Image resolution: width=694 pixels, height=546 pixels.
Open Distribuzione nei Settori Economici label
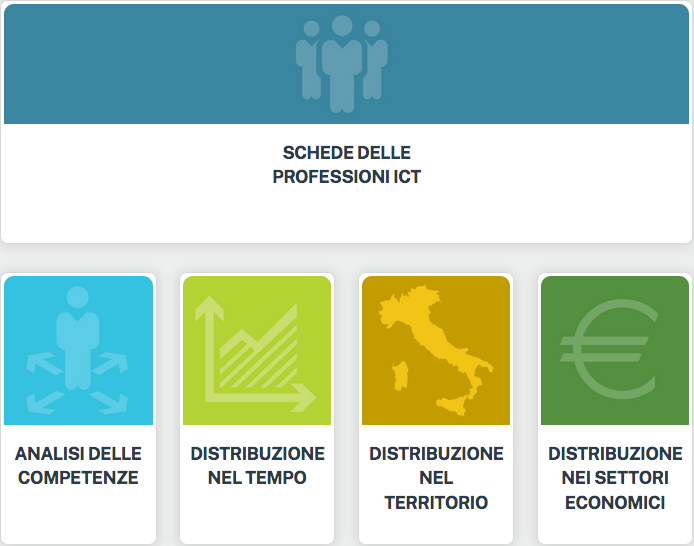click(615, 478)
